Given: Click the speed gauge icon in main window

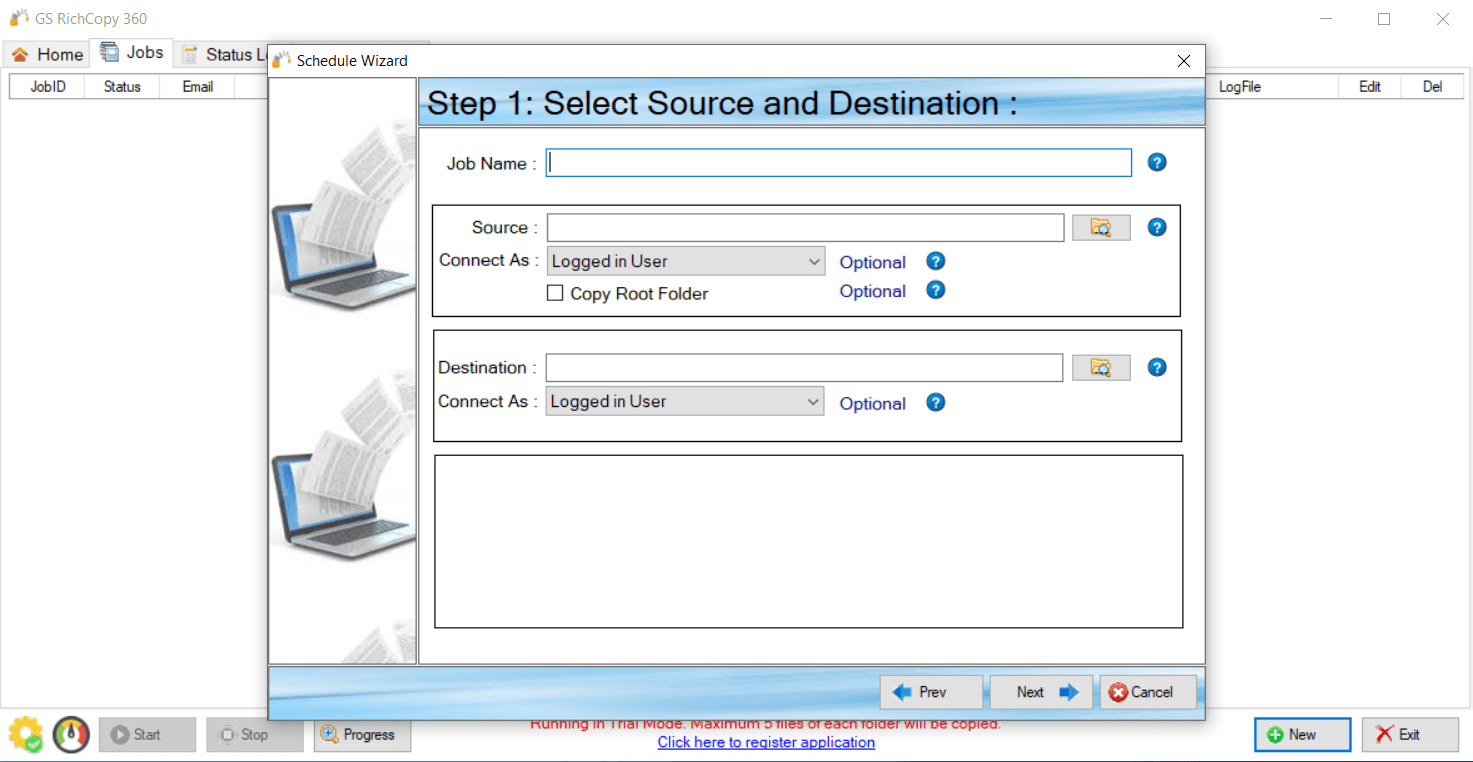Looking at the screenshot, I should 71,734.
